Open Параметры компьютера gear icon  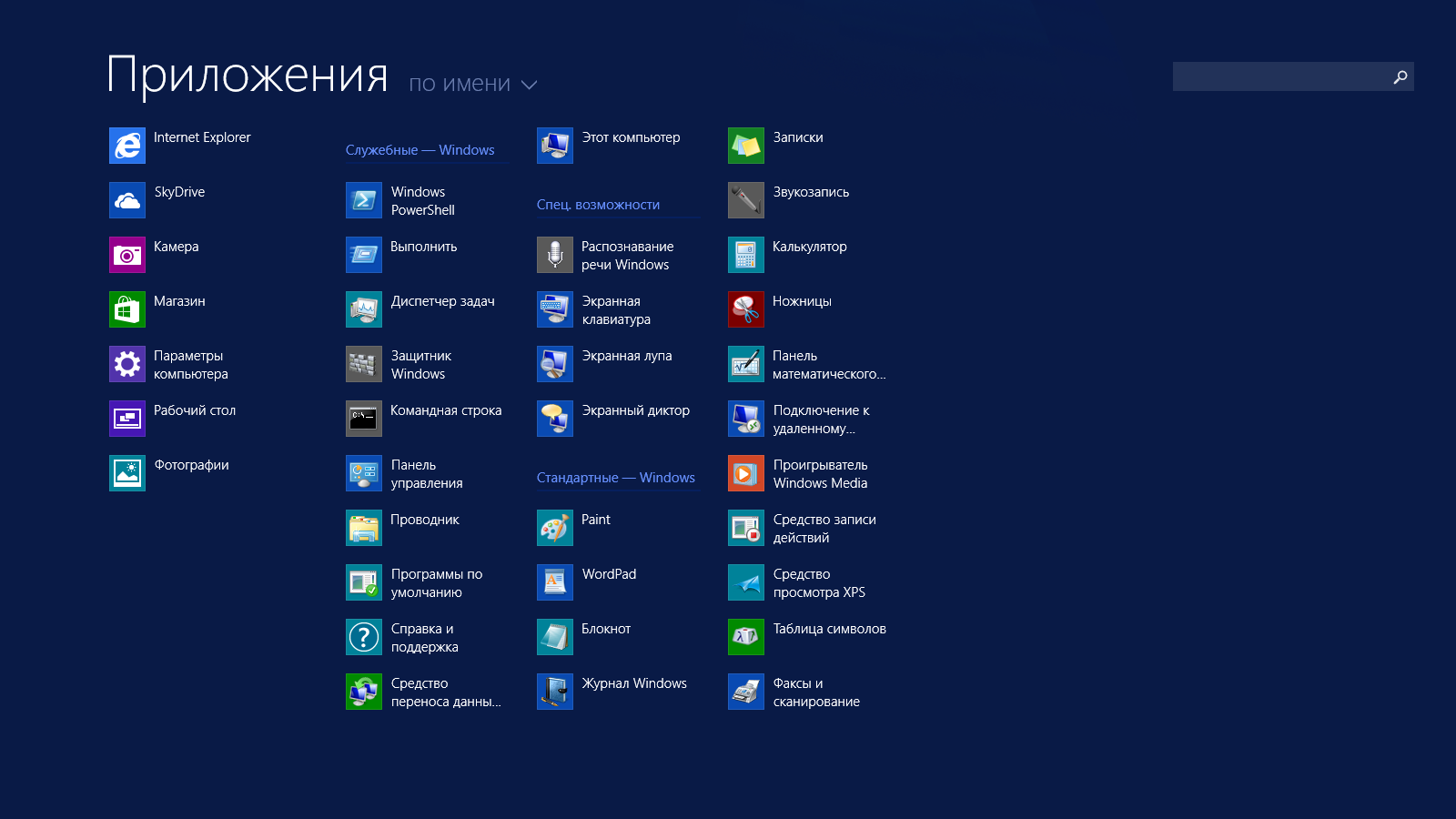pos(127,364)
